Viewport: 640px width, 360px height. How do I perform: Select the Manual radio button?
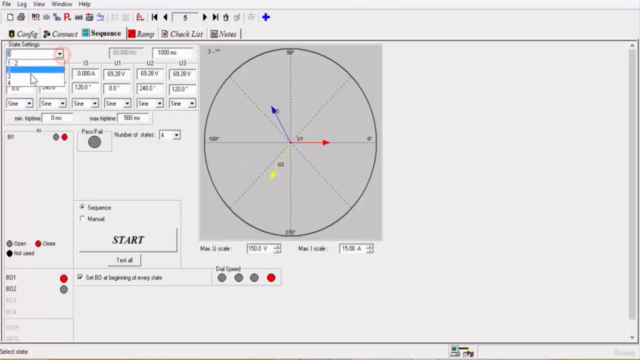click(82, 219)
